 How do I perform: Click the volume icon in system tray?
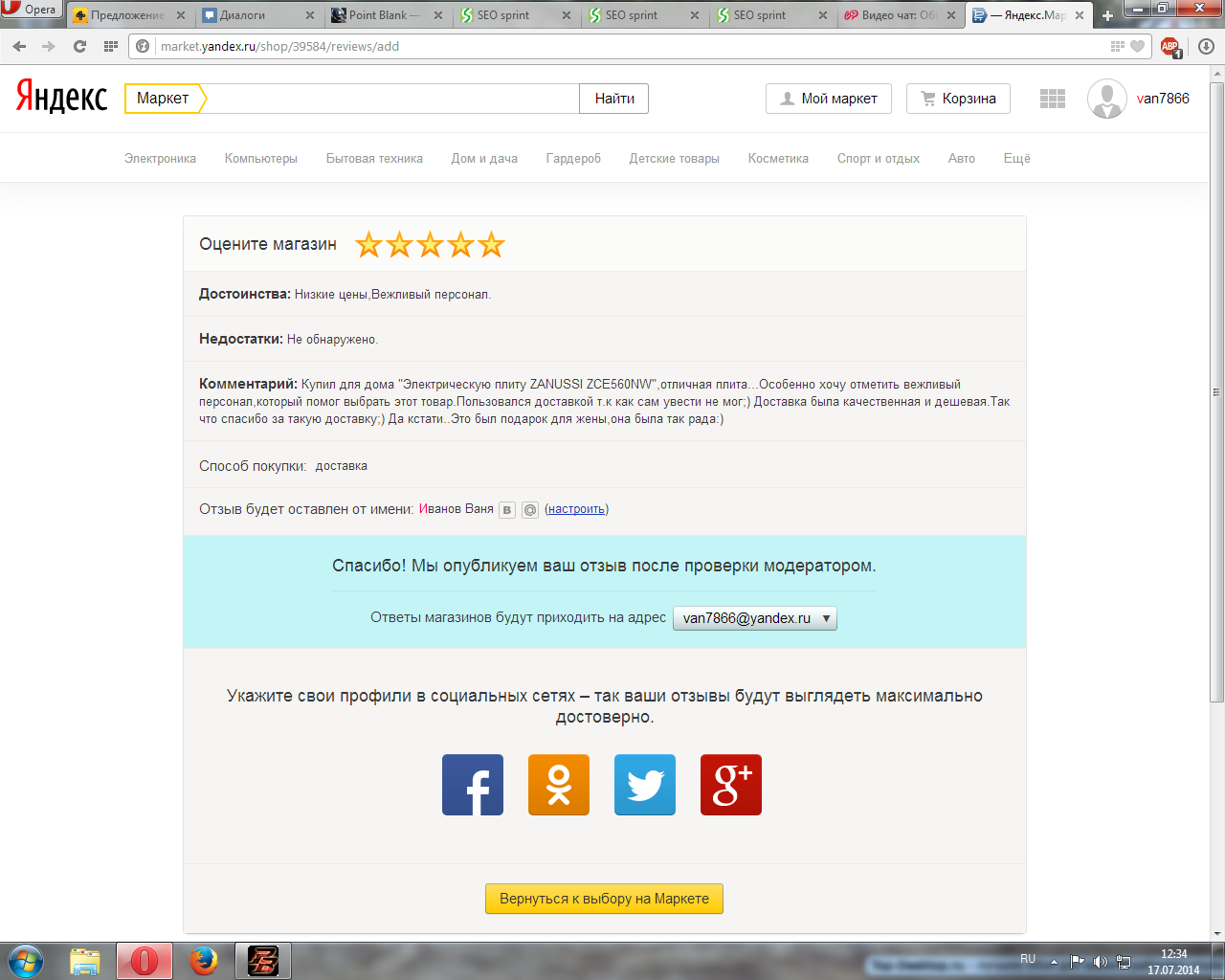pos(1101,962)
